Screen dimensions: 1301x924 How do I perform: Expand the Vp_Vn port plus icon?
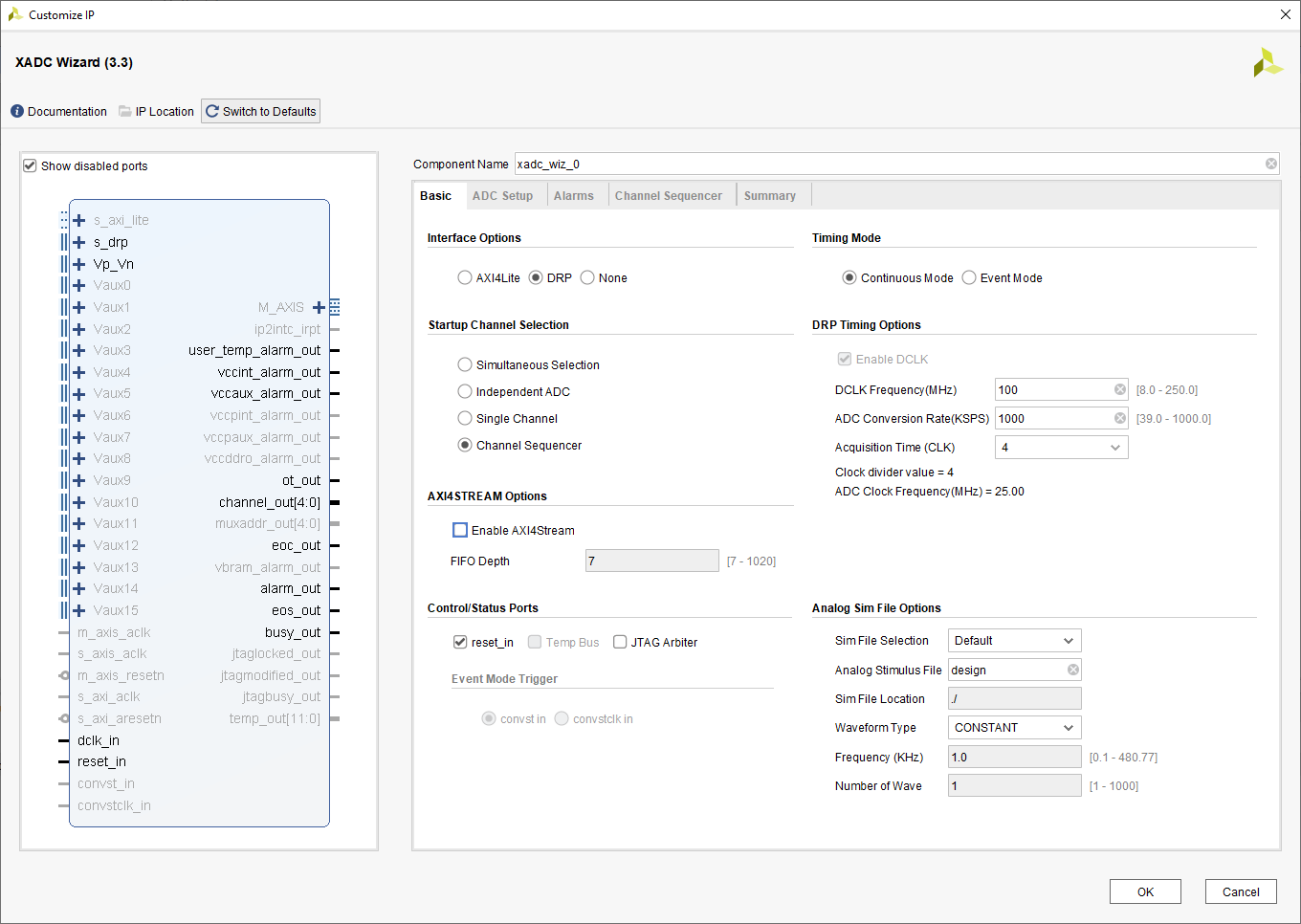coord(79,264)
